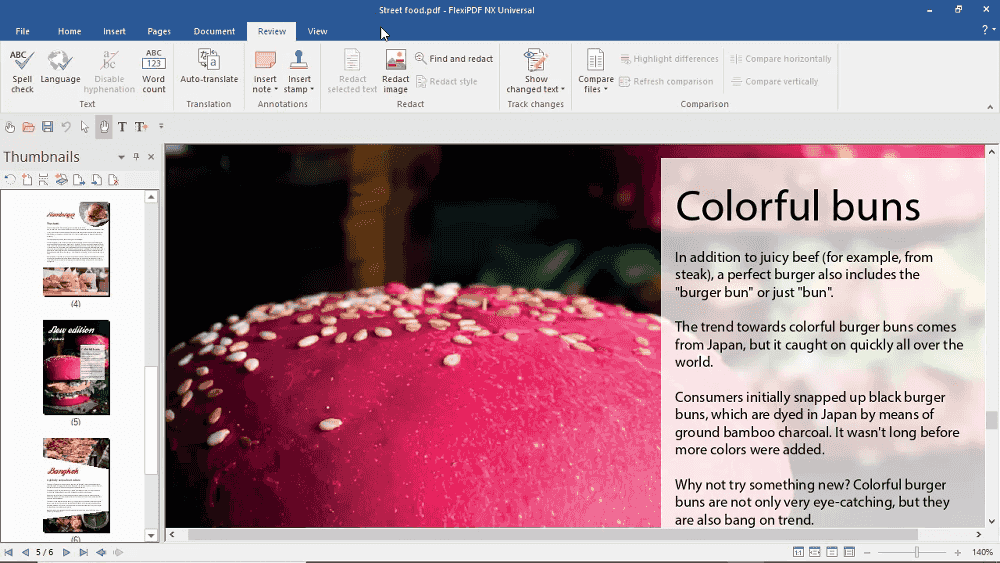
Task: Click the zoom out minus button
Action: point(867,552)
